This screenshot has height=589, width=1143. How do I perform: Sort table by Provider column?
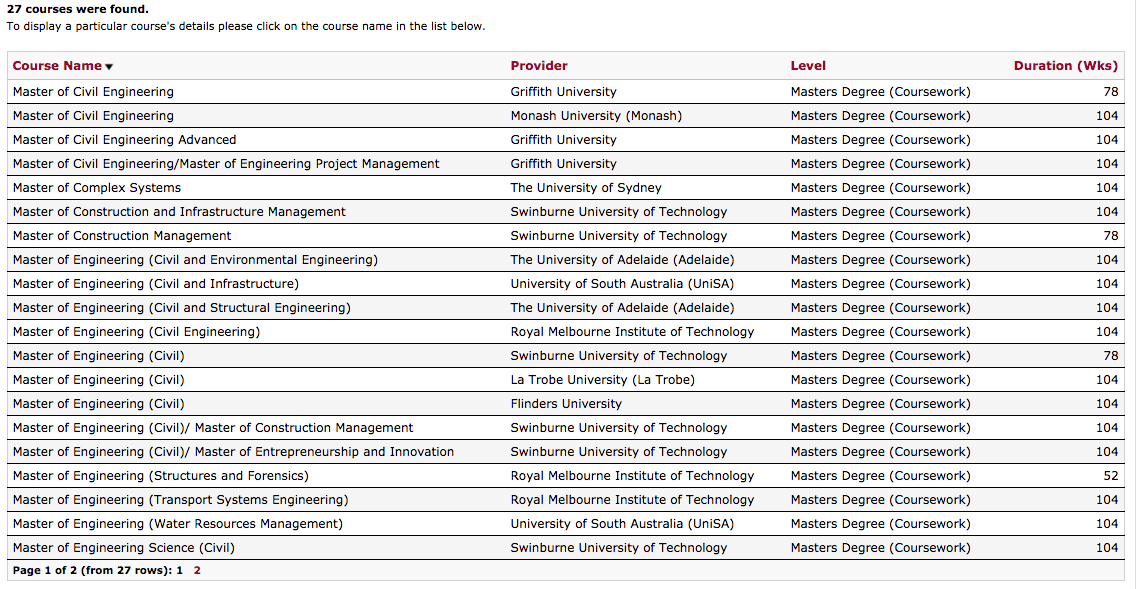coord(539,66)
